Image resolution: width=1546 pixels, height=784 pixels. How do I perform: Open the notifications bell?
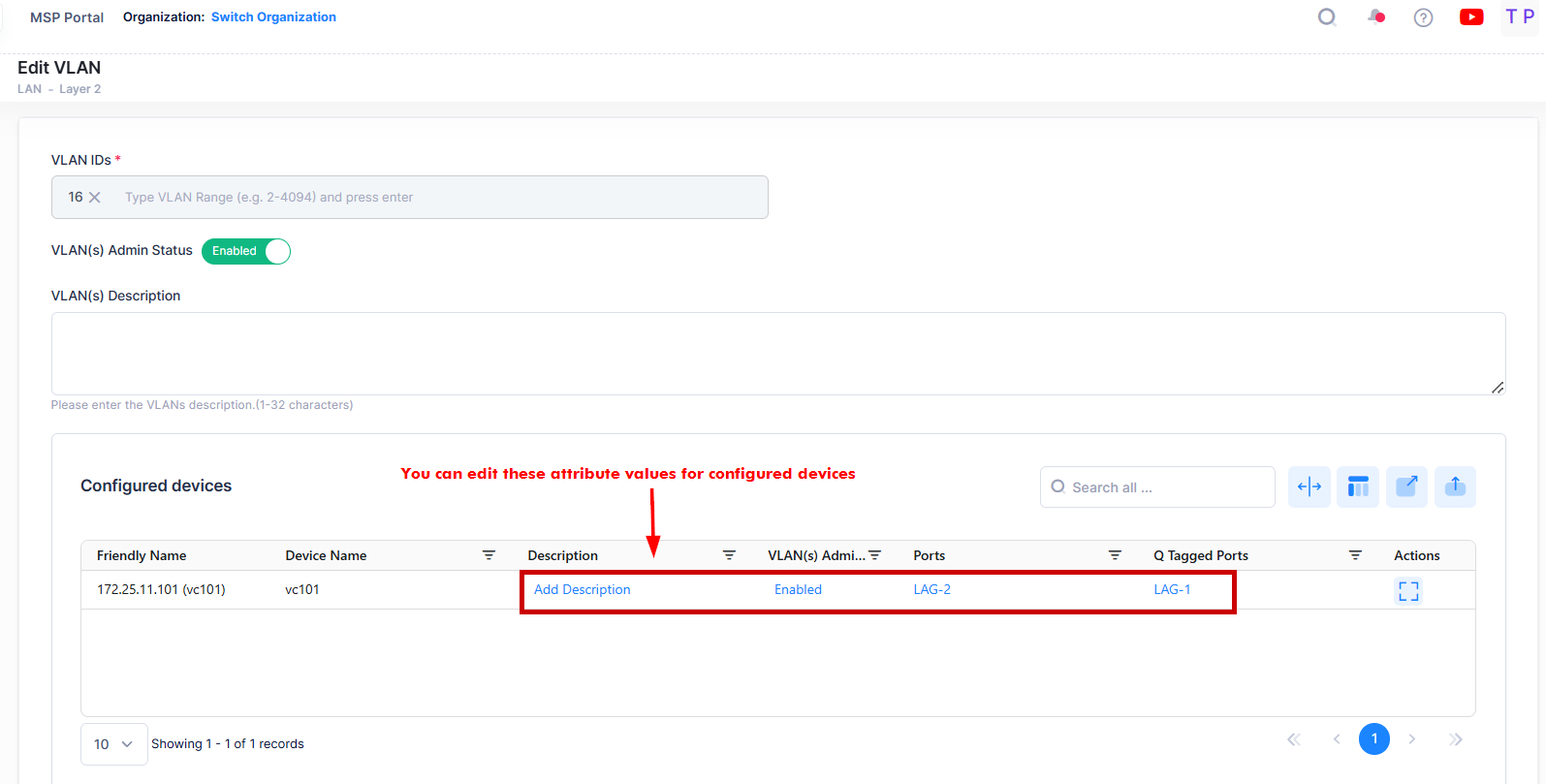point(1375,17)
